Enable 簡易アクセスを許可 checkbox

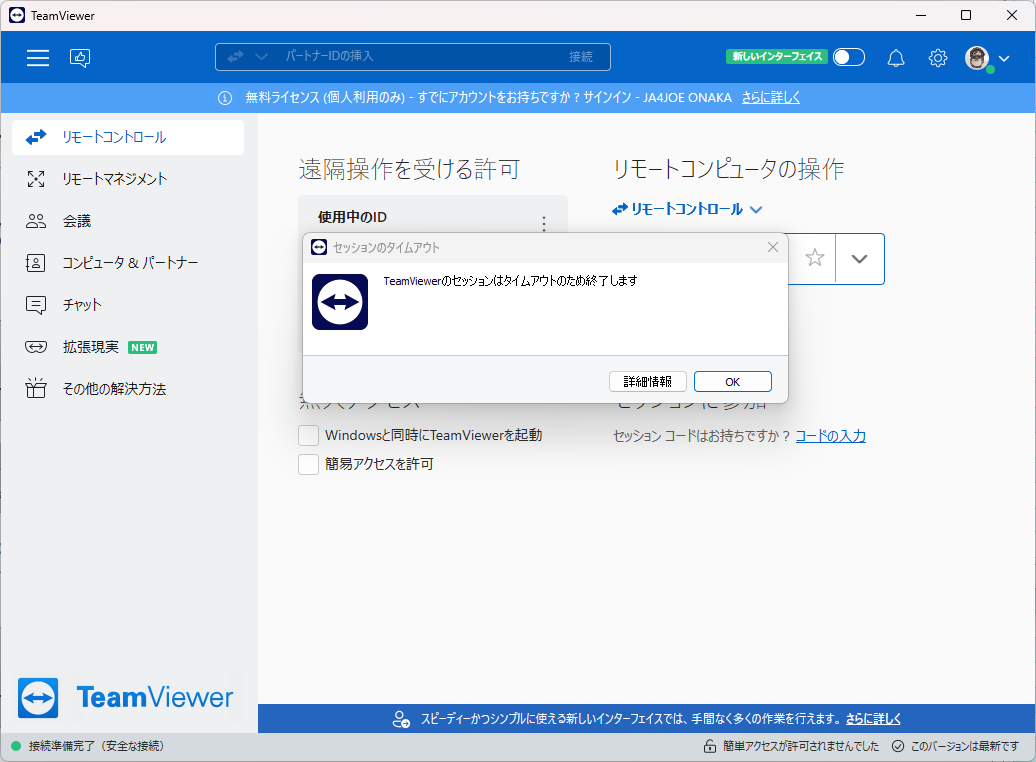[x=309, y=464]
